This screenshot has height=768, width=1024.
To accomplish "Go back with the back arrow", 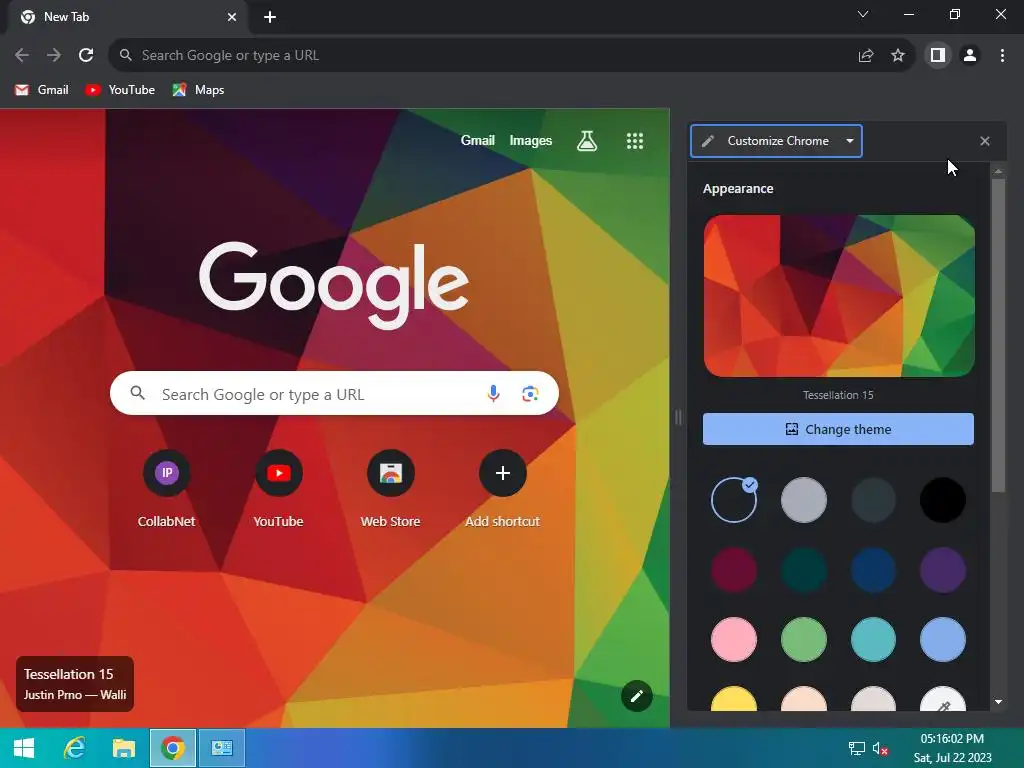I will [x=22, y=56].
